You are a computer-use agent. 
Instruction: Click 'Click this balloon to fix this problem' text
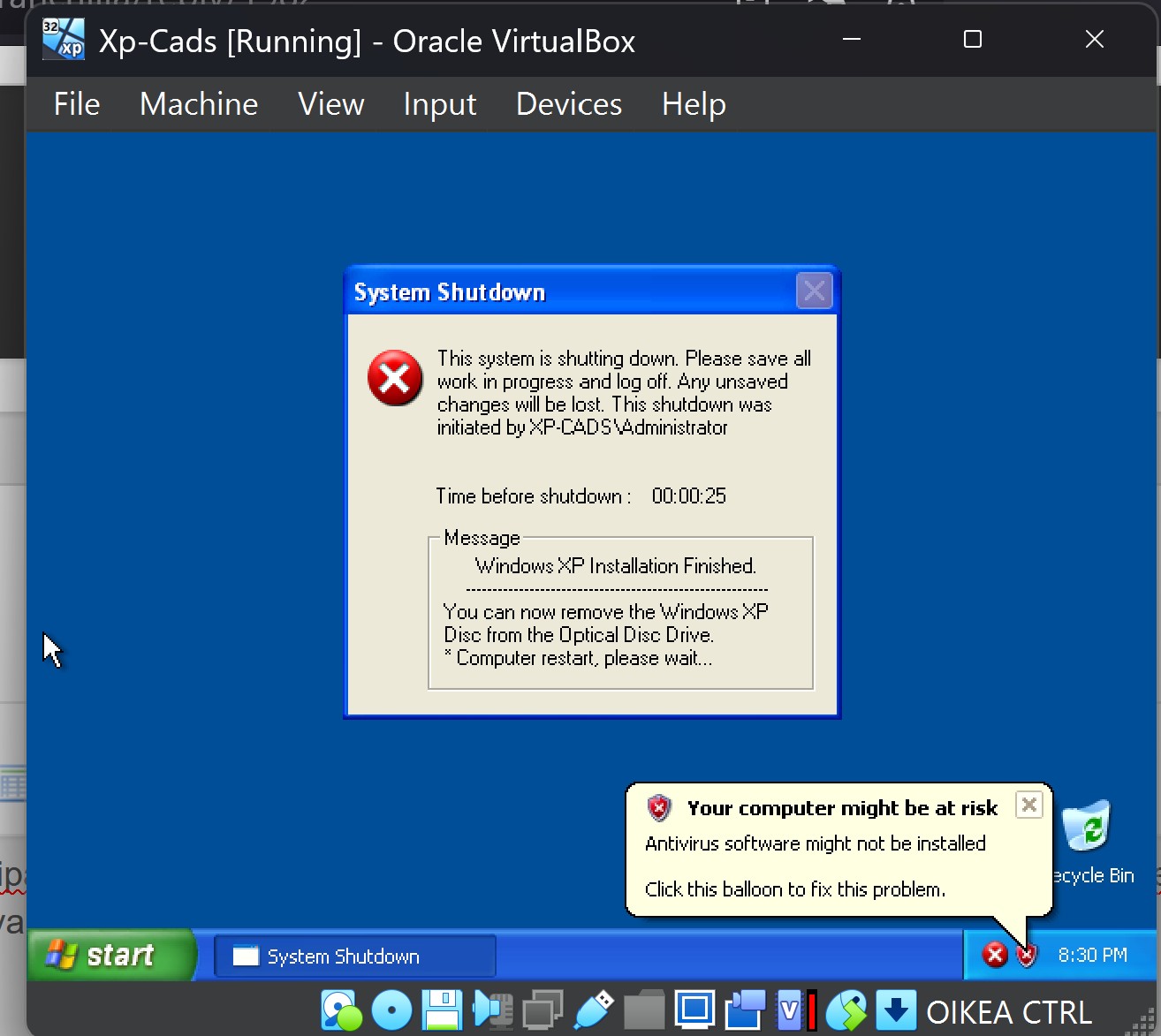click(795, 889)
